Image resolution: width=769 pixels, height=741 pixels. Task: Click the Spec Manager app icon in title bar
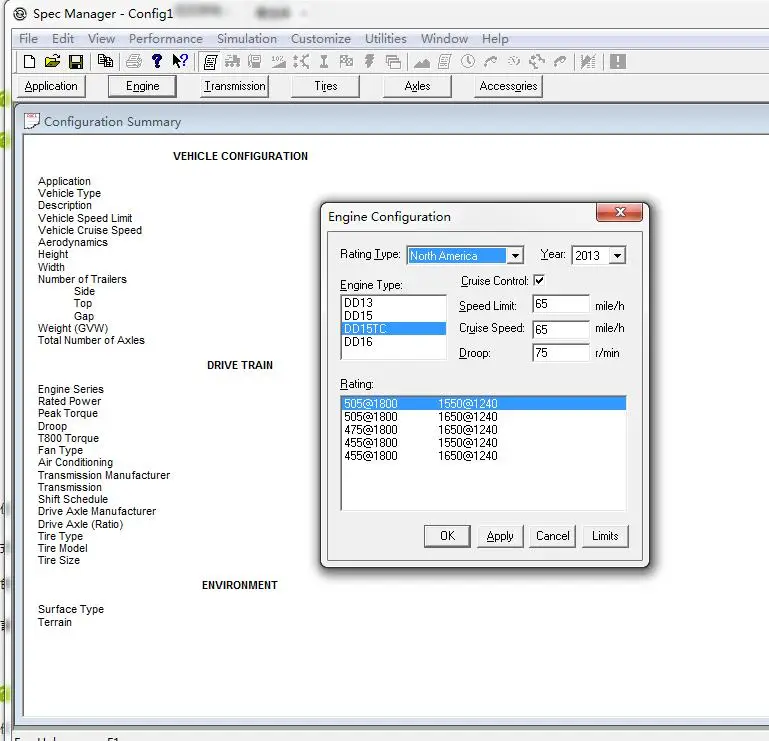(20, 13)
